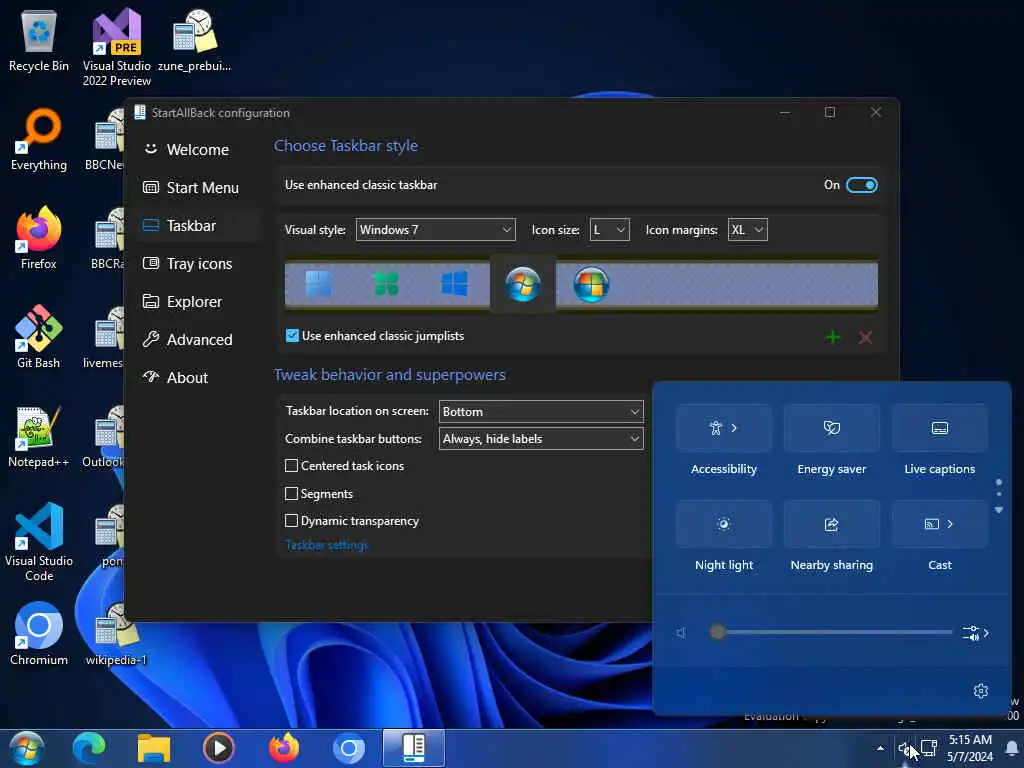Mute using the speaker icon in quick settings

click(x=682, y=632)
